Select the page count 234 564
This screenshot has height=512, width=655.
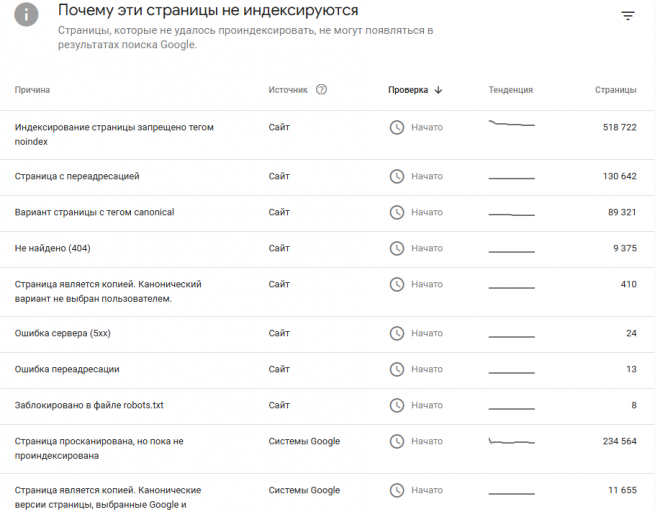tap(614, 441)
